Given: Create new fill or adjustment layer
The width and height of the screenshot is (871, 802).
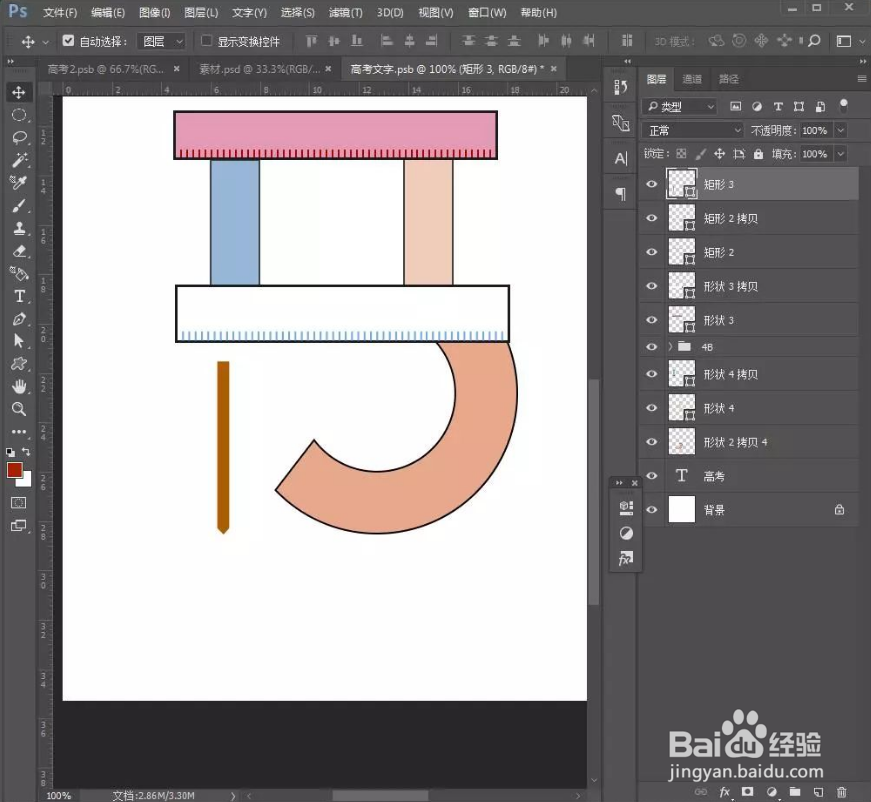Looking at the screenshot, I should (x=772, y=792).
